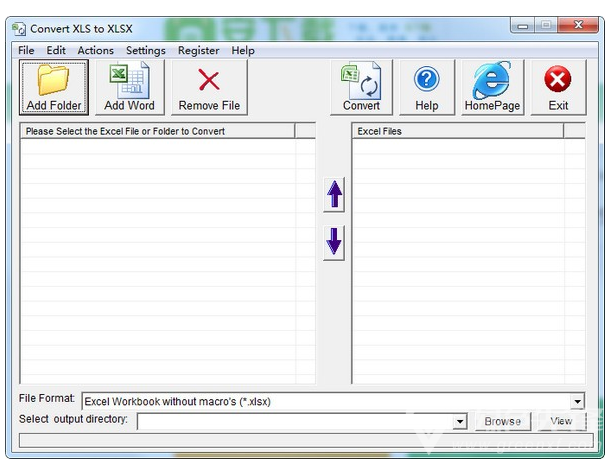
Task: Move file up with the up arrow
Action: [334, 195]
